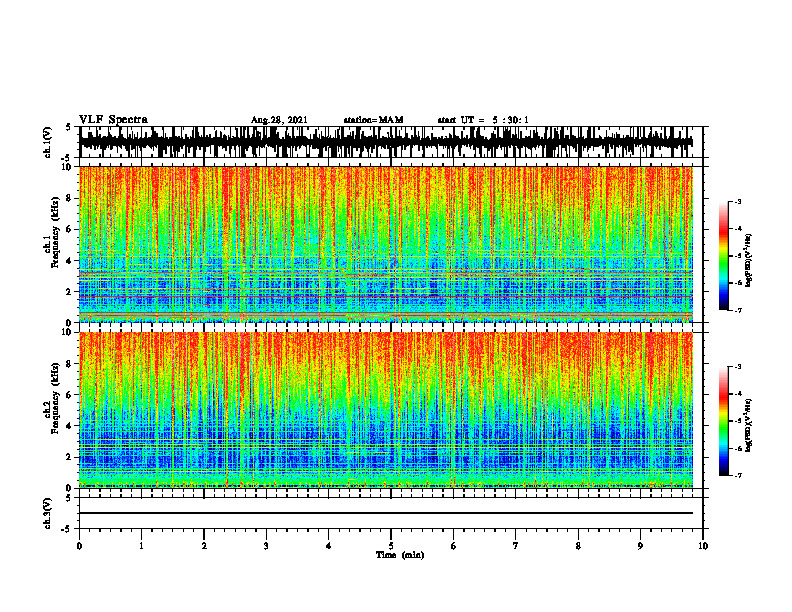This screenshot has width=792, height=612.
Task: Click the ch.2 spectrogram color scale bar
Action: (723, 421)
